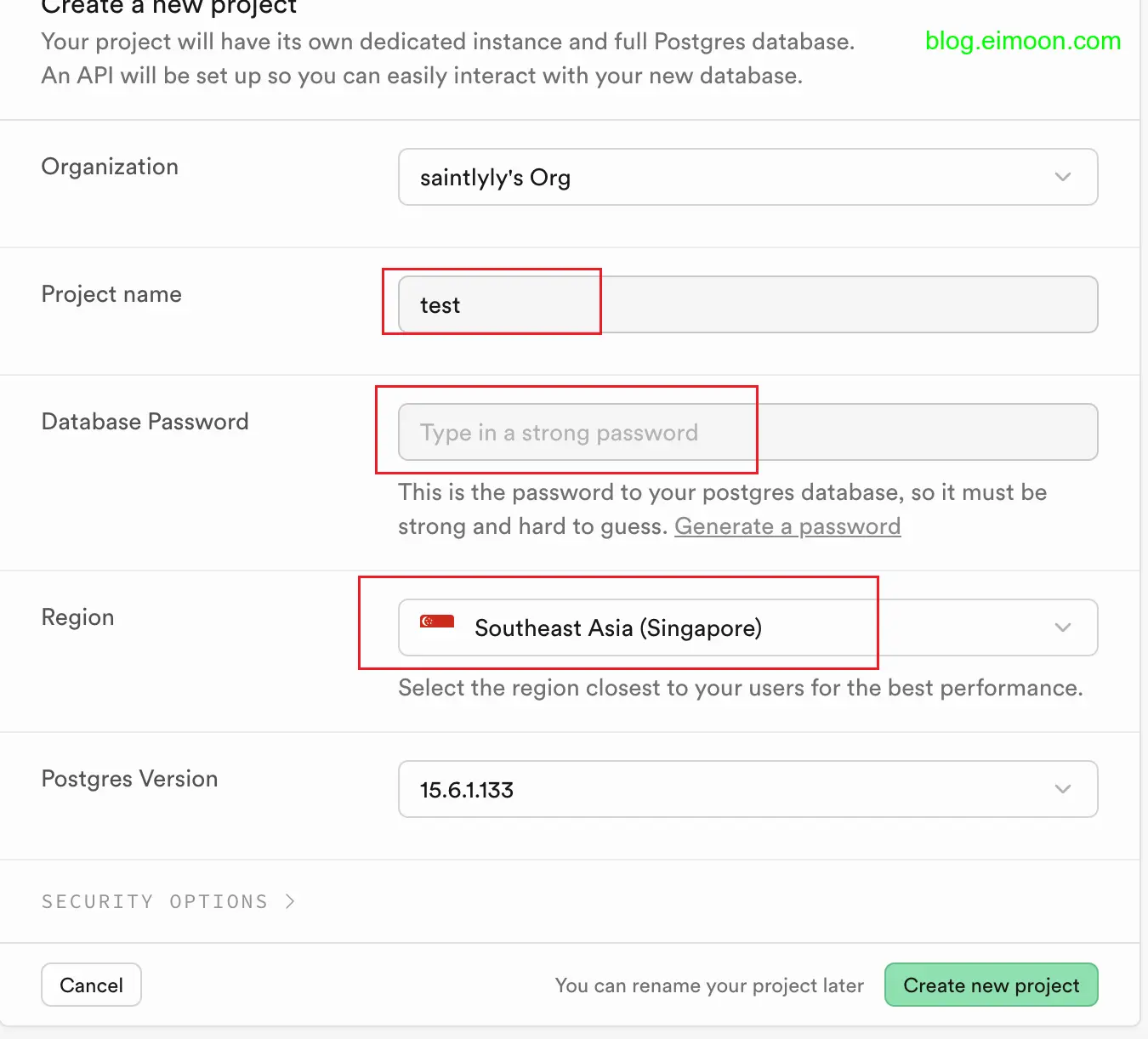The image size is (1148, 1039).
Task: Open the saintlyly's Org organization dropdown
Action: click(747, 177)
